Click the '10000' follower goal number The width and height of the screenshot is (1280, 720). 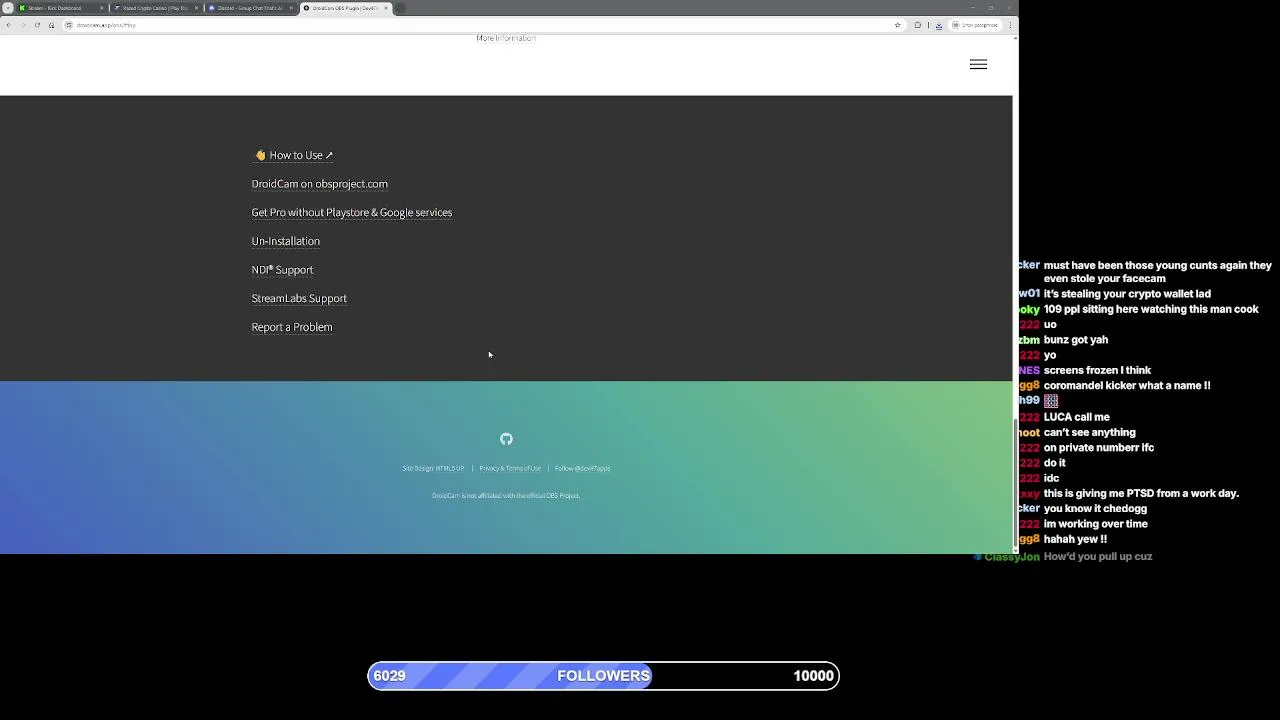(813, 676)
